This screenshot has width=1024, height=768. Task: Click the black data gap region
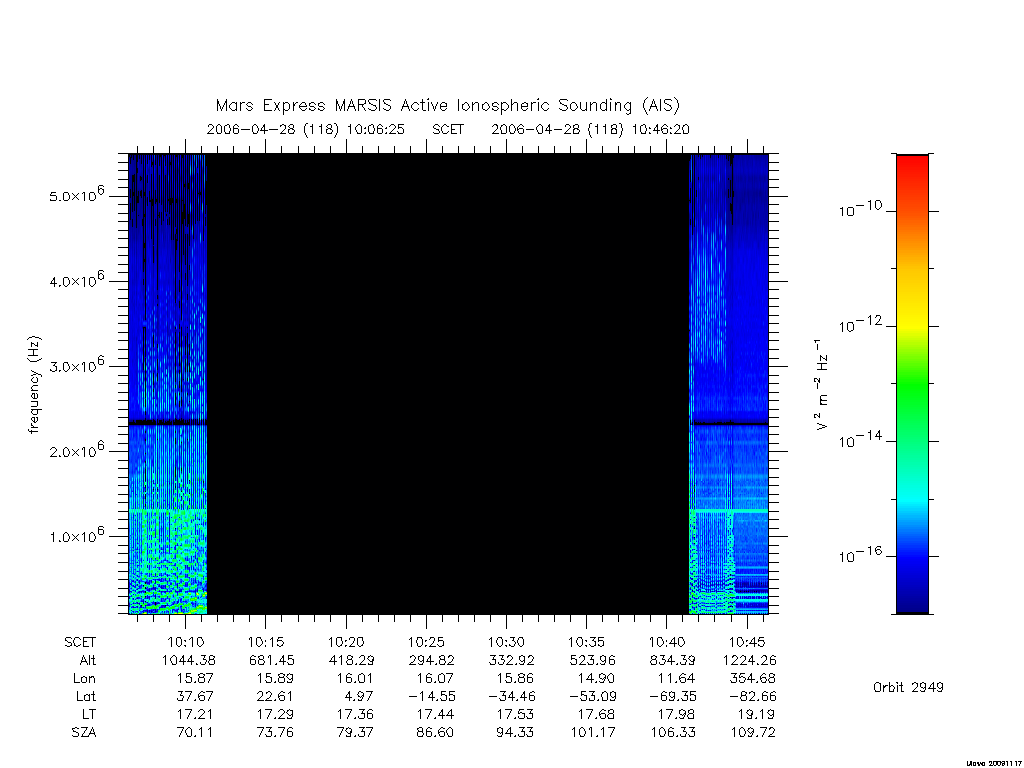[448, 384]
